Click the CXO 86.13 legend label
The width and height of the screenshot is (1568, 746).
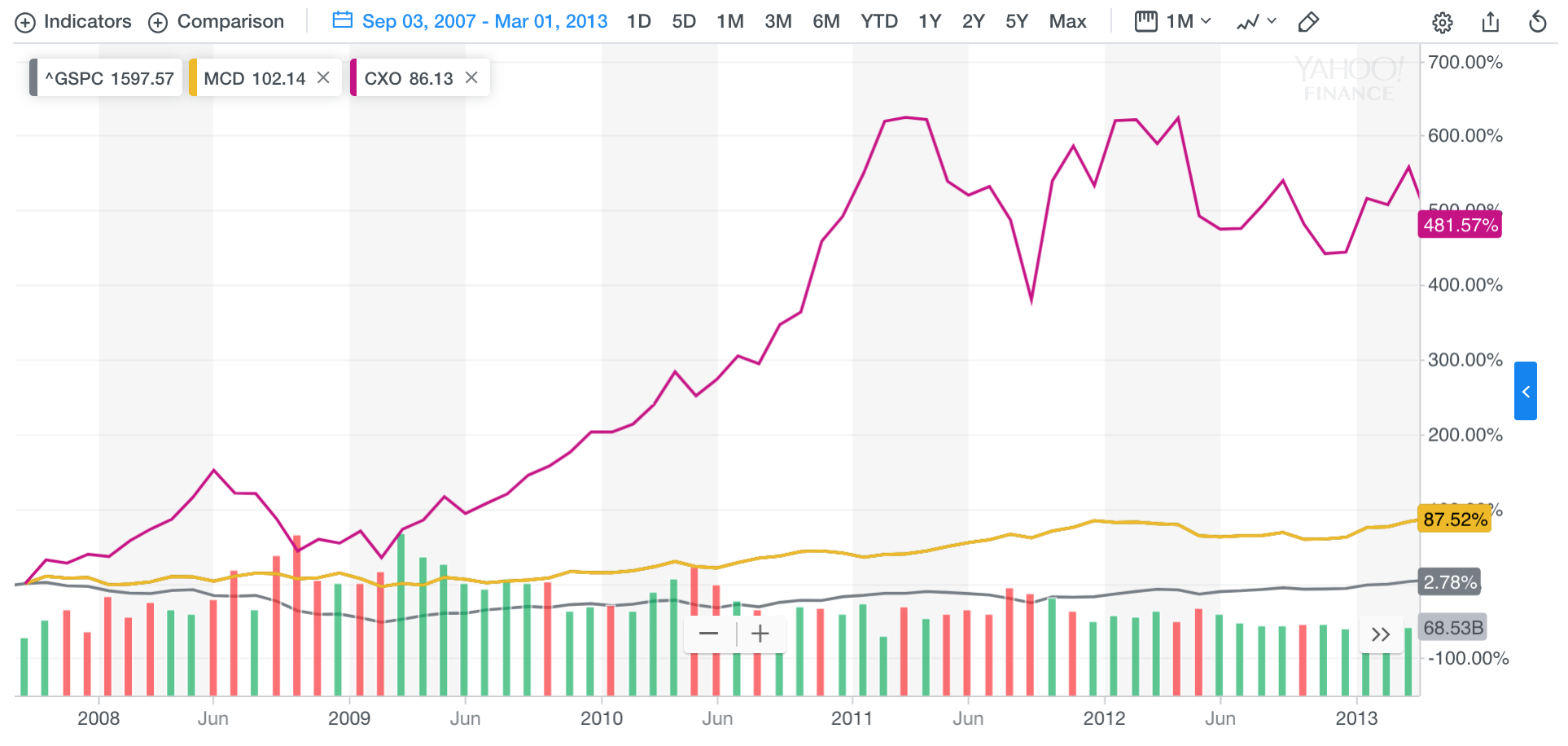[x=409, y=78]
